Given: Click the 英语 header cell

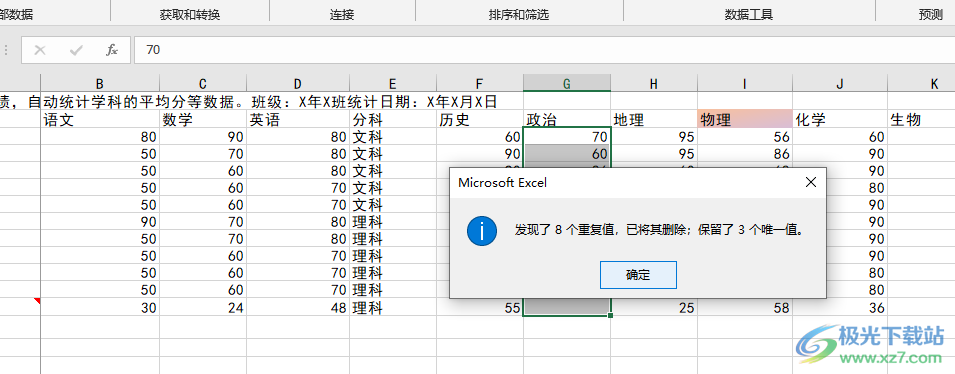Looking at the screenshot, I should (x=298, y=120).
